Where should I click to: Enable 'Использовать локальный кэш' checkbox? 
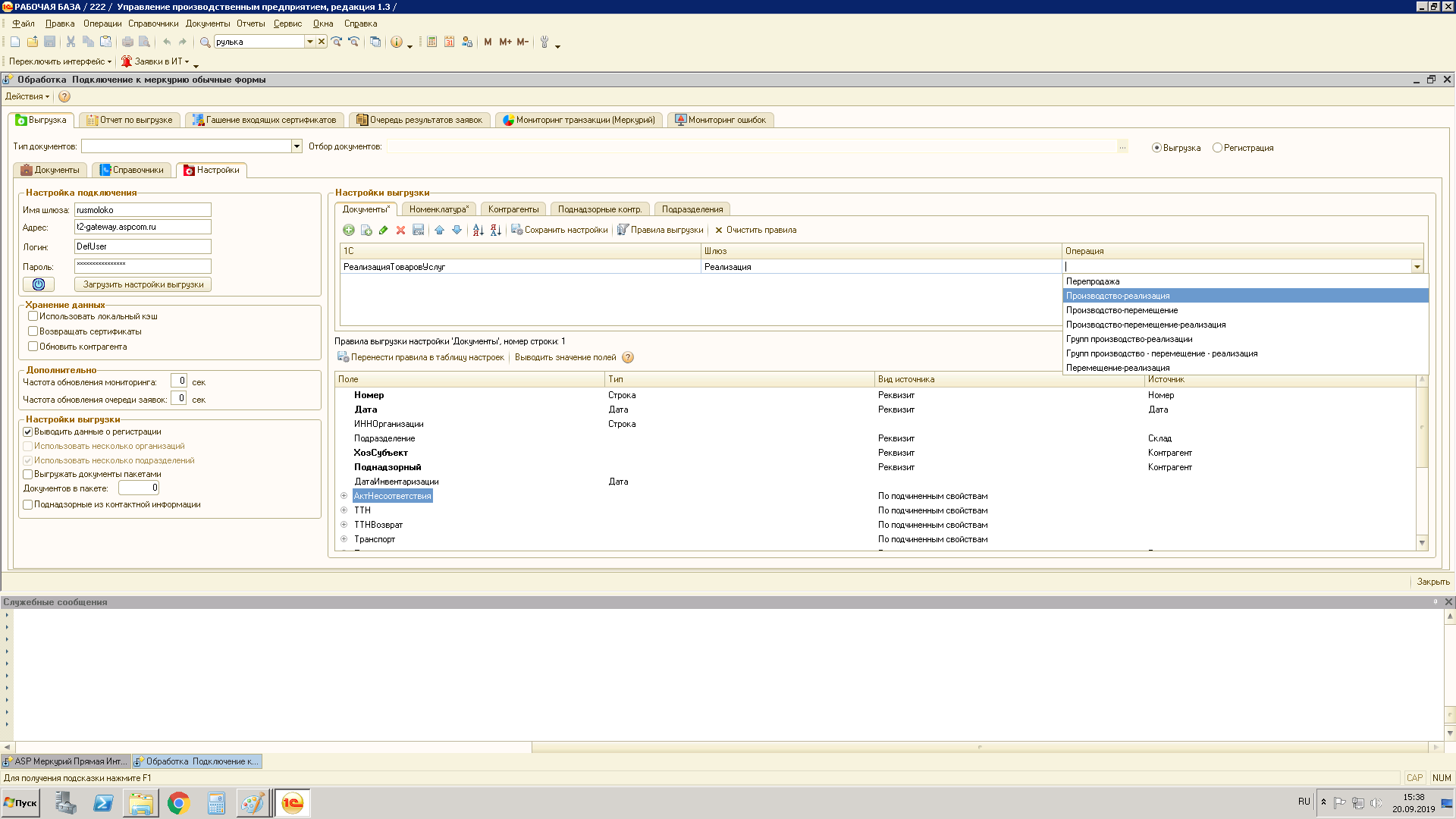33,316
